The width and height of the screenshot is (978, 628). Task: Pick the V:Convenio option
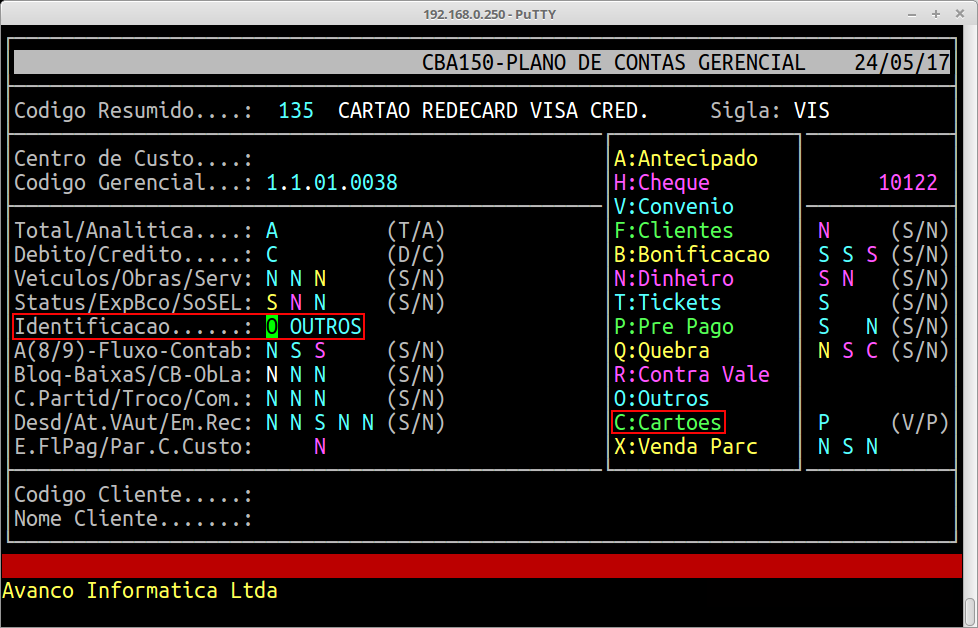click(x=674, y=207)
